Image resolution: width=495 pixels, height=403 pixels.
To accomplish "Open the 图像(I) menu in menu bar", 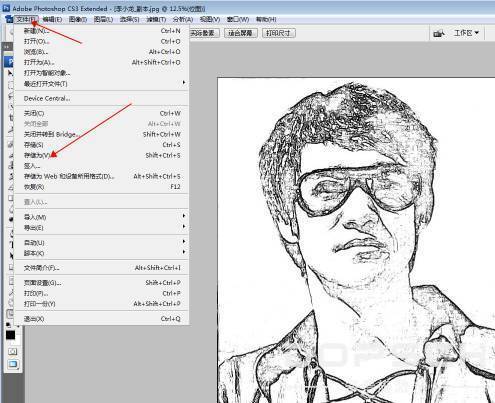I will (78, 19).
